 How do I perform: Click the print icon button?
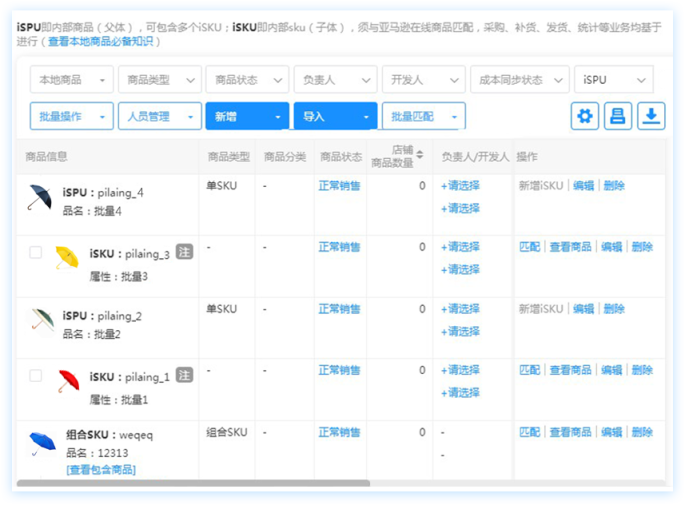(x=618, y=116)
